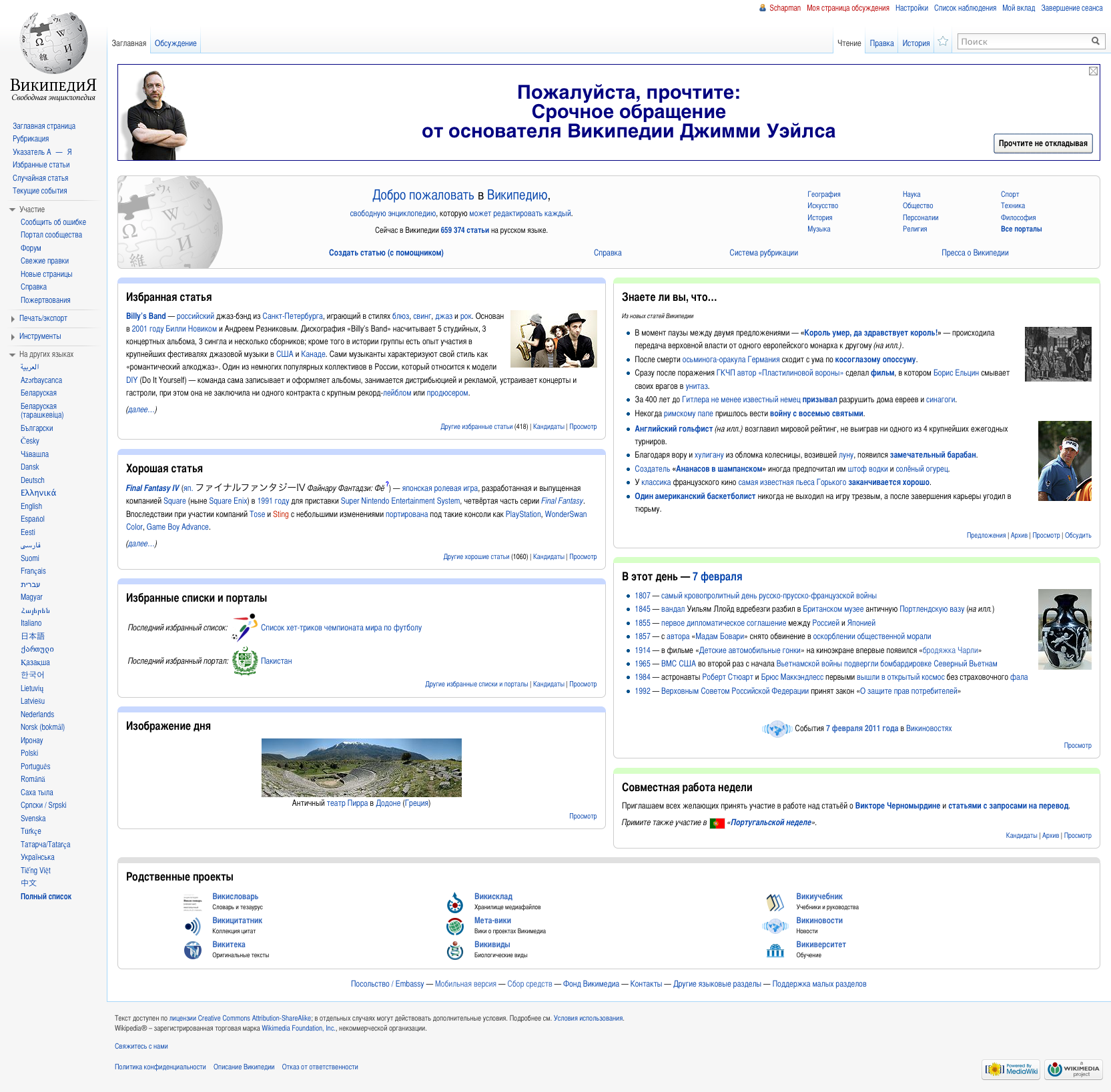The height and width of the screenshot is (1092, 1111).
Task: Collapse the Участие sidebar section
Action: point(12,209)
